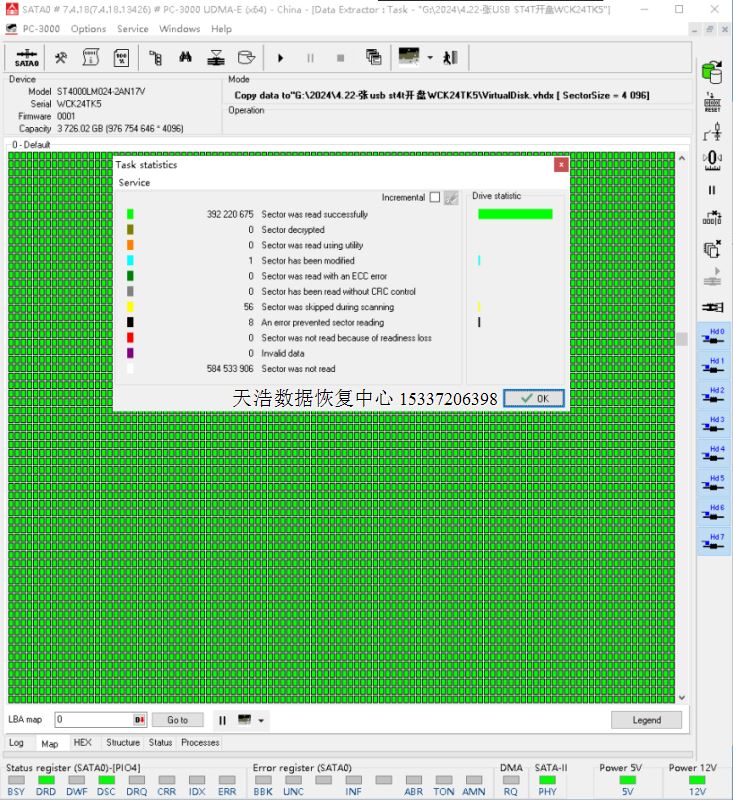Click the Legend button

coord(646,720)
